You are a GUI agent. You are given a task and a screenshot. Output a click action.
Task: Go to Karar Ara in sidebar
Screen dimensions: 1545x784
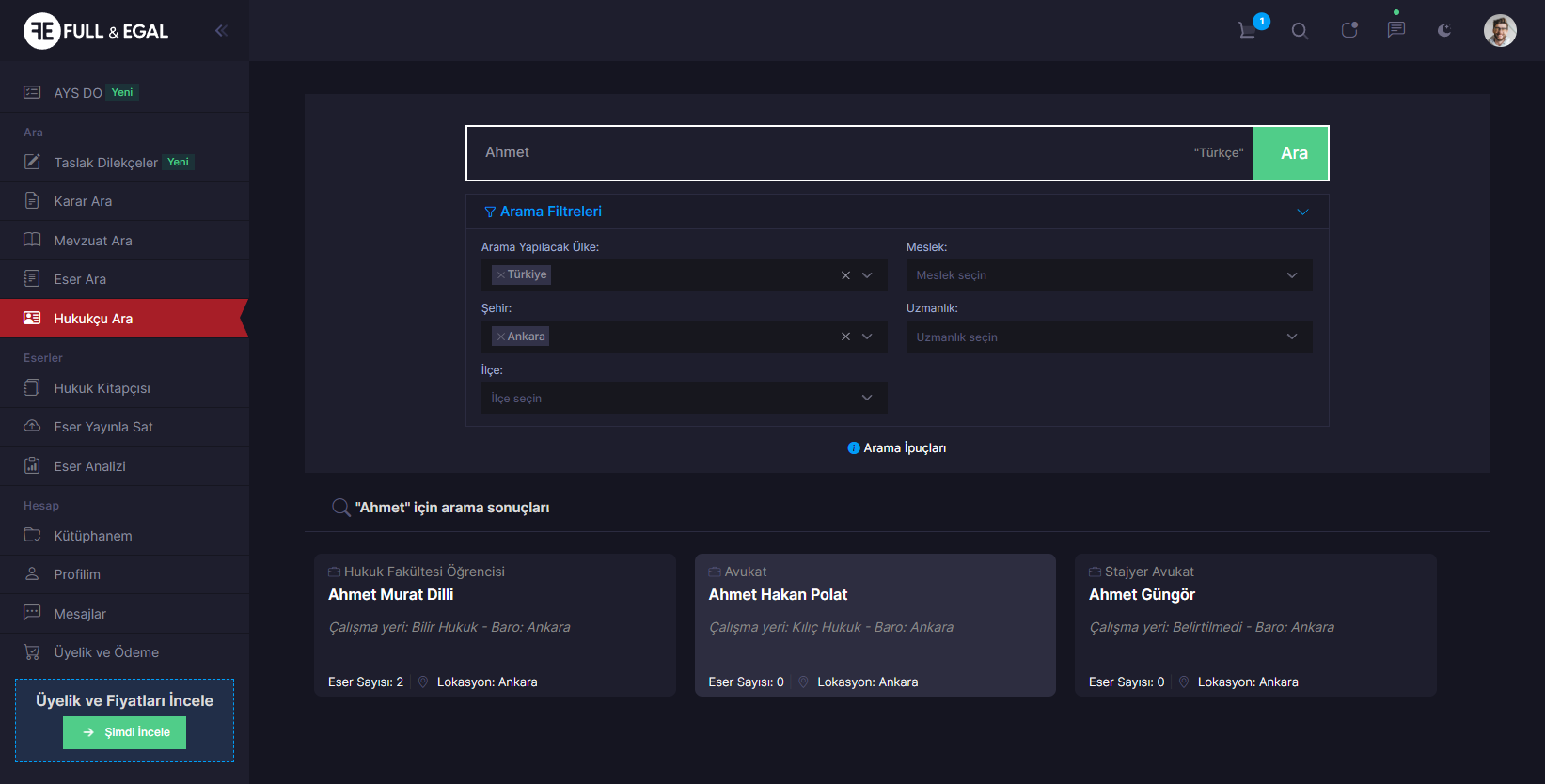tap(83, 201)
